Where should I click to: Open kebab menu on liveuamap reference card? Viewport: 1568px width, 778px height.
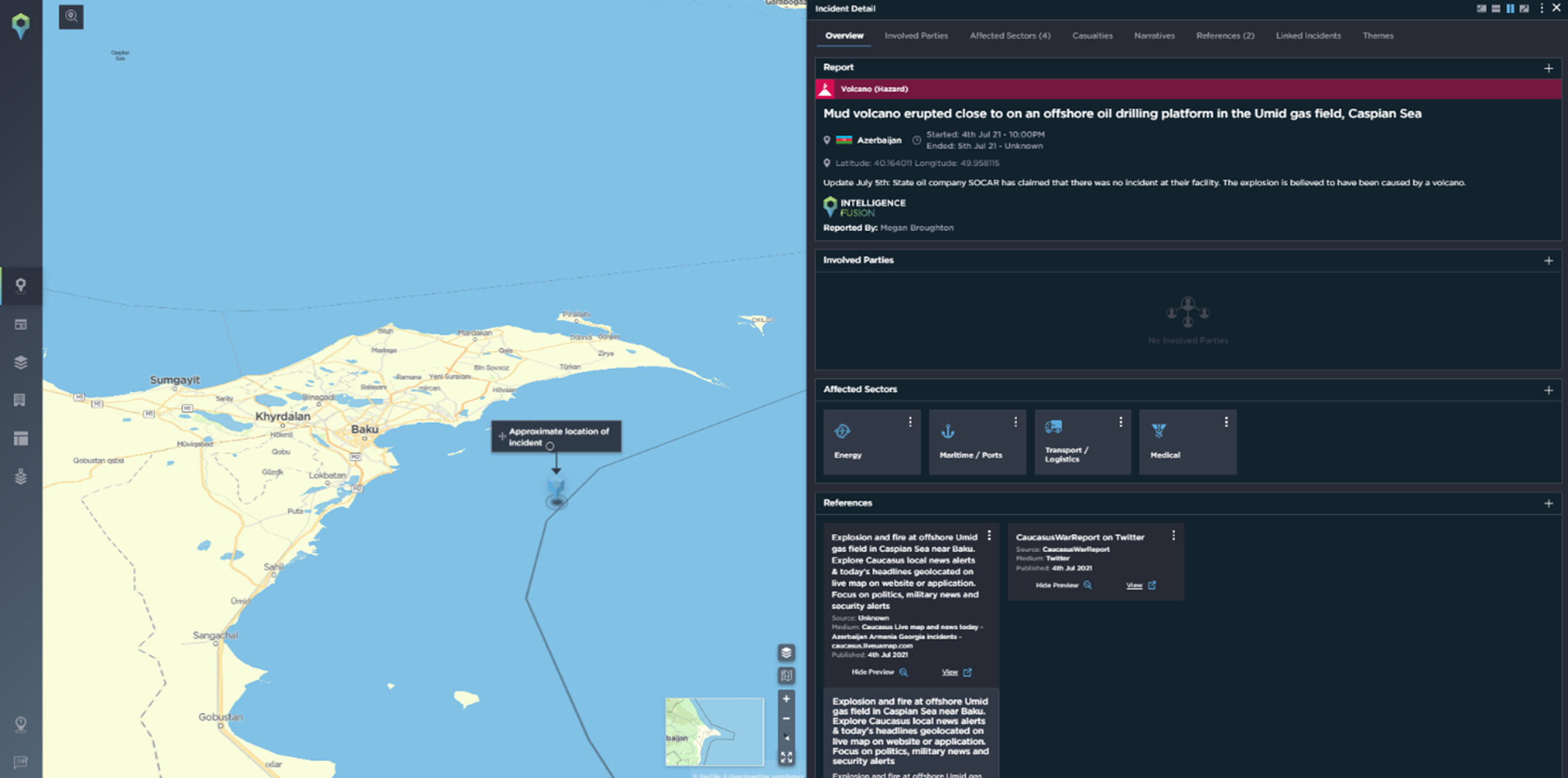tap(989, 536)
